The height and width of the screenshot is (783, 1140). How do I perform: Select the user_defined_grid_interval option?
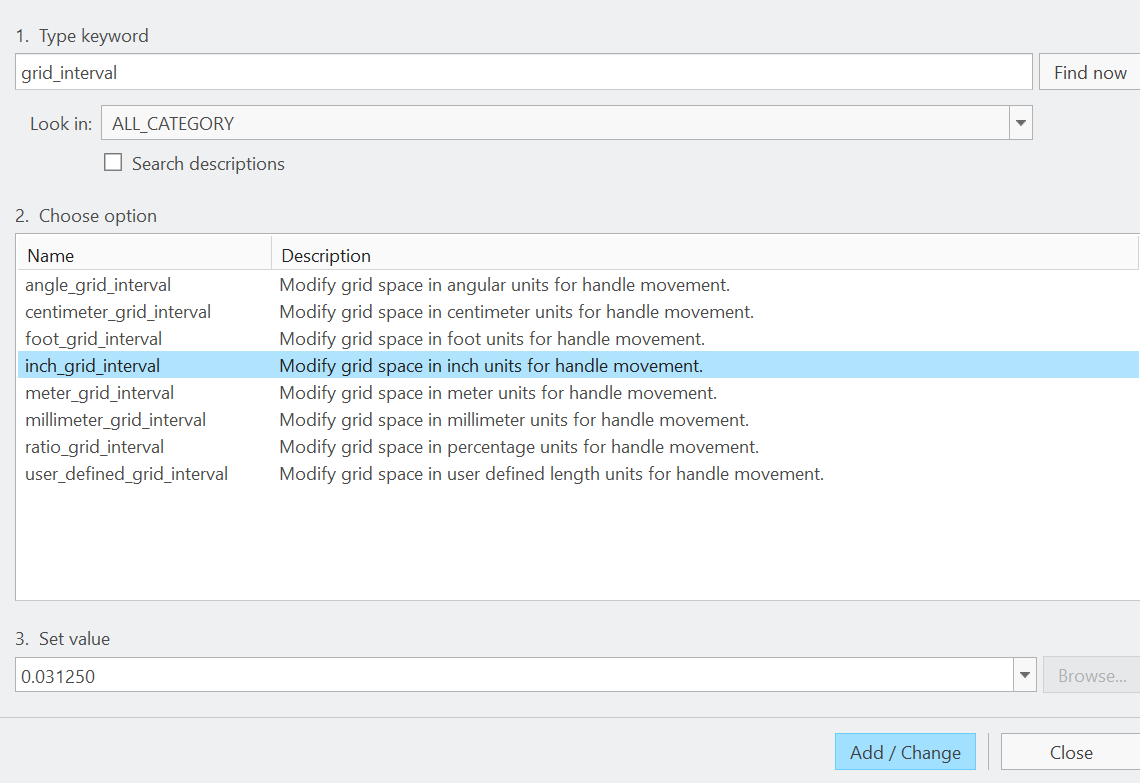tap(126, 473)
